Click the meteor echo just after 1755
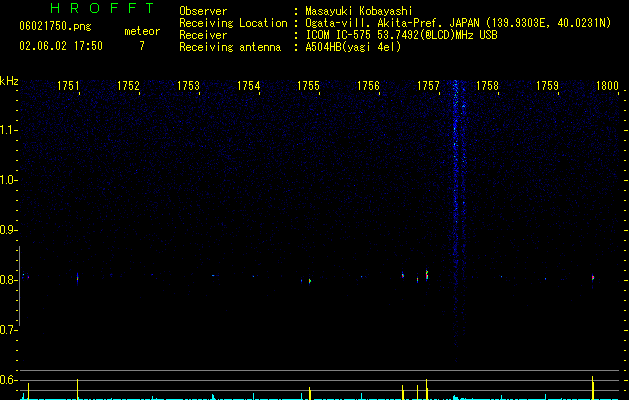Viewport: 629px width, 400px height. (310, 281)
